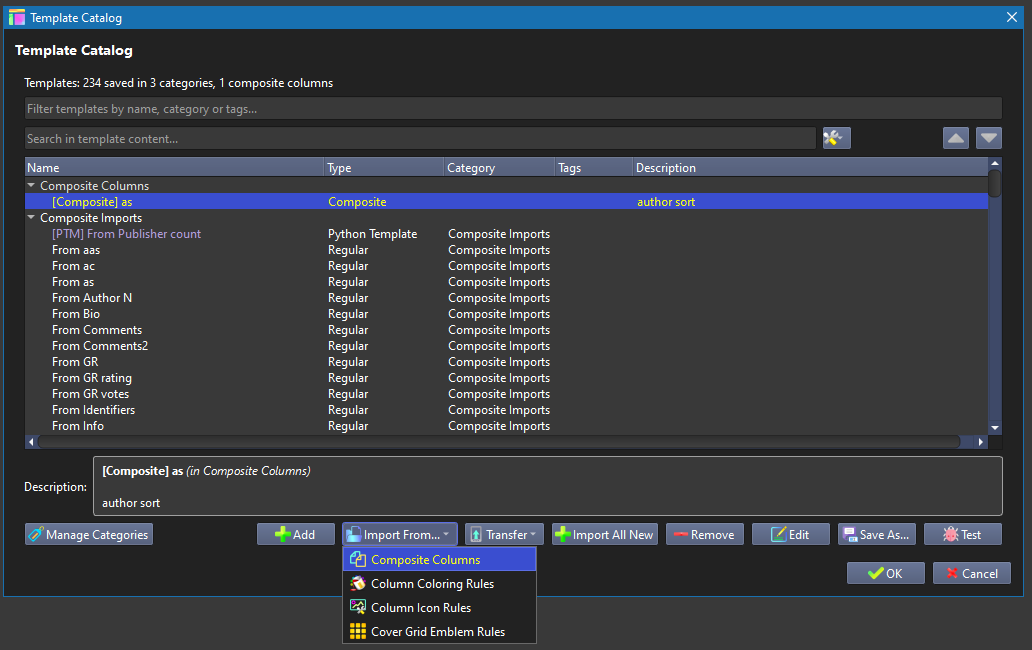Collapse the Composite Imports tree group
Viewport: 1032px width, 650px height.
(x=31, y=217)
